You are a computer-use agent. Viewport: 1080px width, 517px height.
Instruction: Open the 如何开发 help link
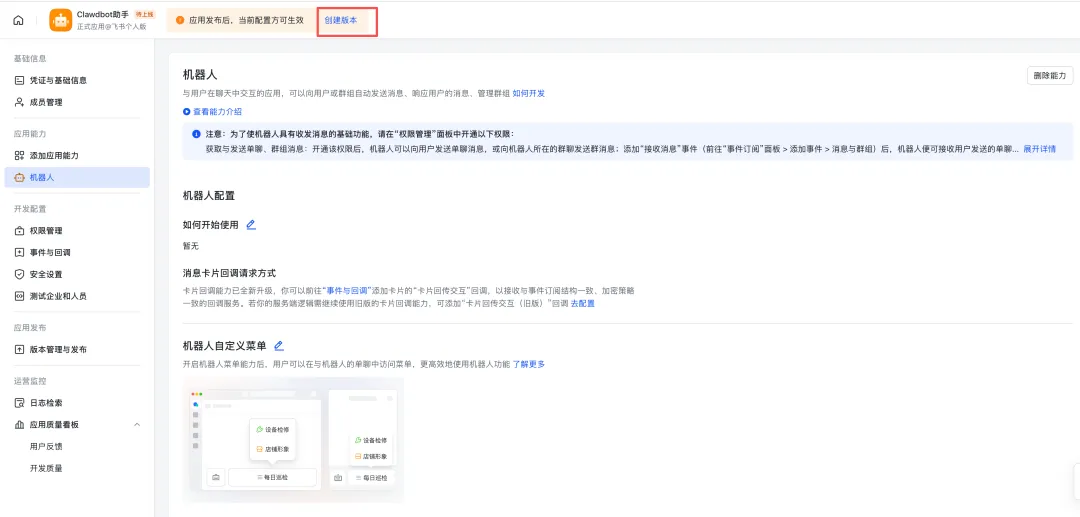point(529,93)
